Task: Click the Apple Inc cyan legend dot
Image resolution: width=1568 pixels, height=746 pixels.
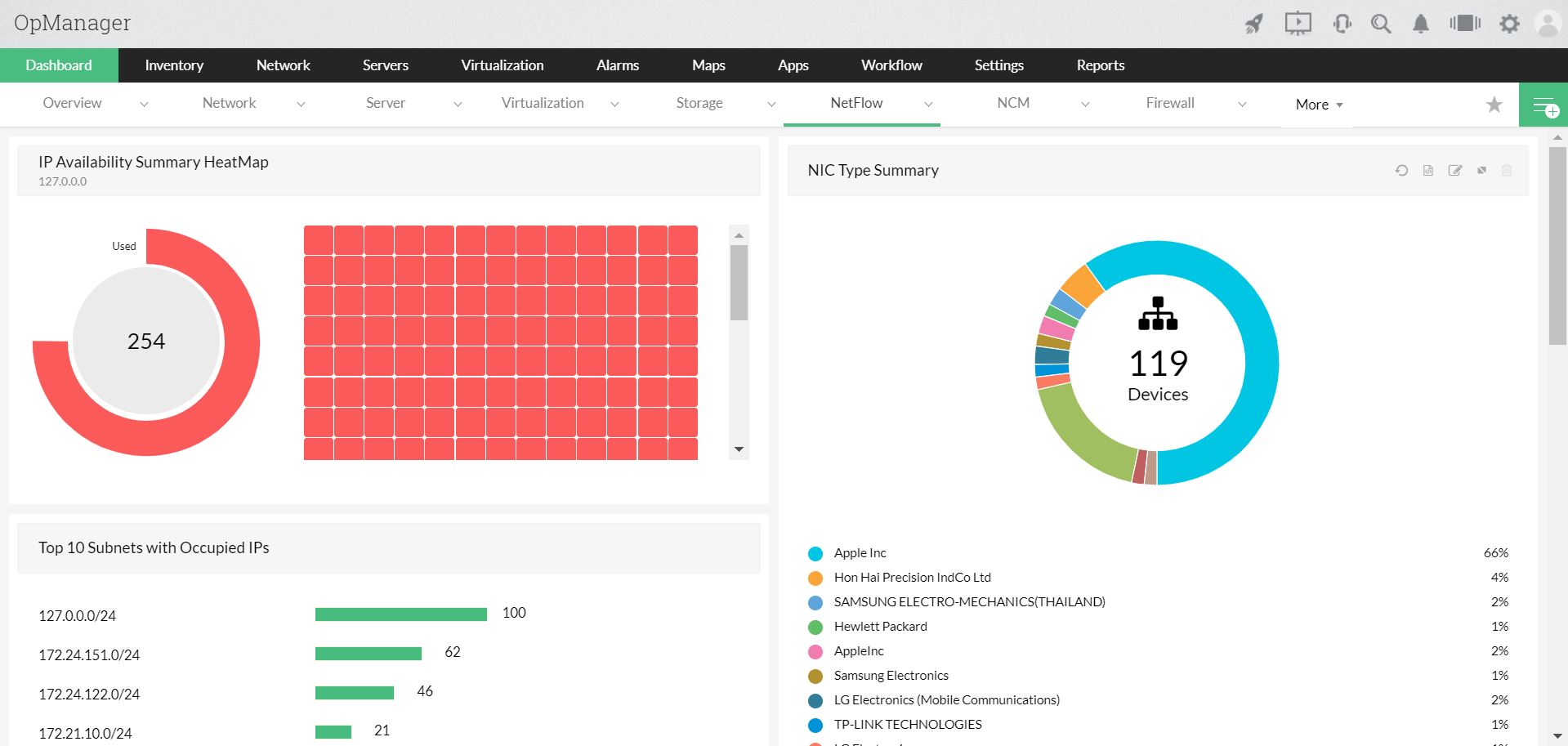Action: point(815,554)
